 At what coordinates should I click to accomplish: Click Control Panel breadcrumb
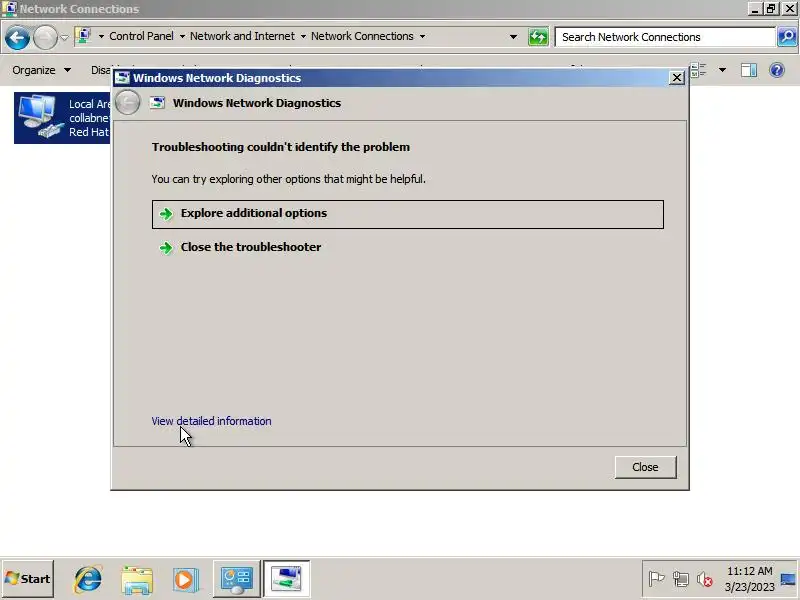tap(141, 36)
